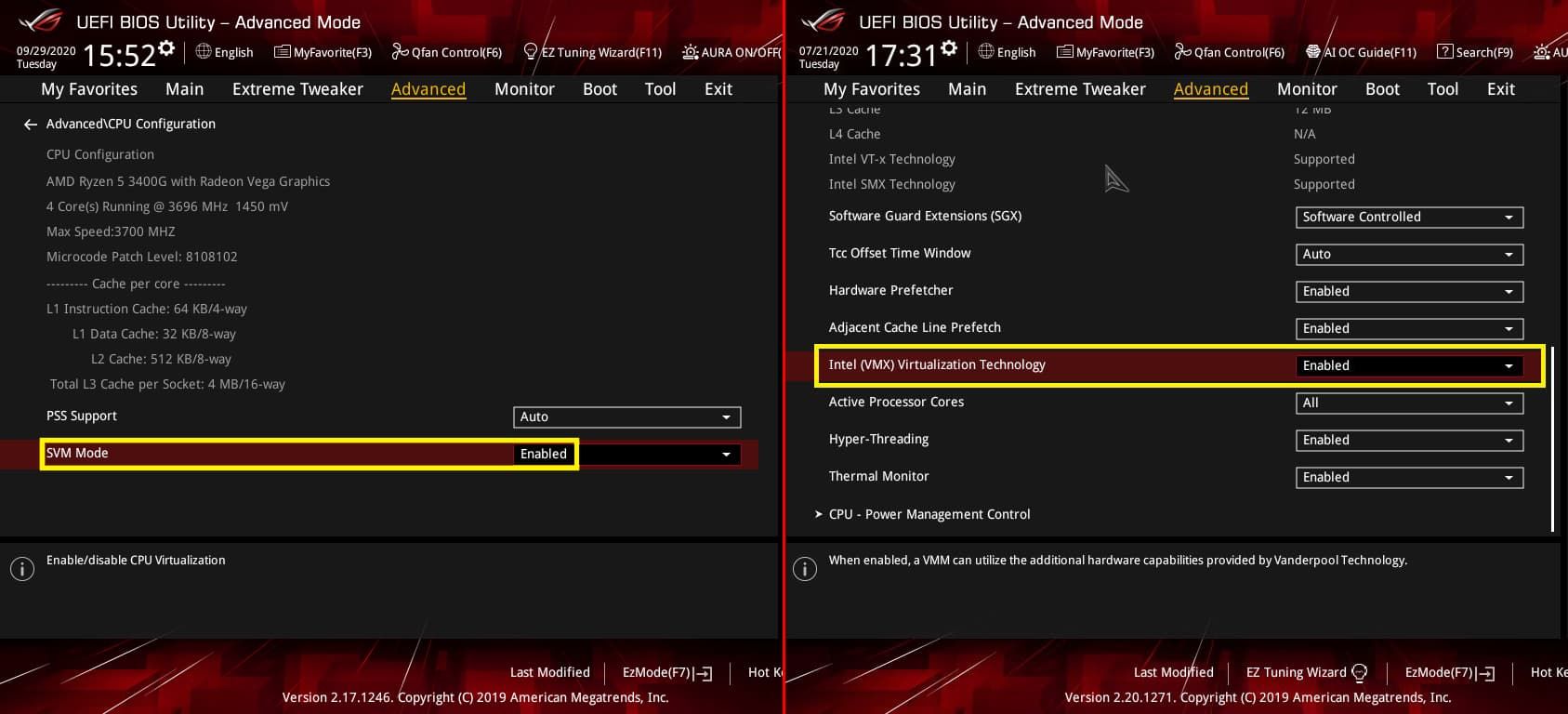Screen dimensions: 1568x714
Task: Select Advanced tab in left BIOS window
Action: pyautogui.click(x=428, y=89)
